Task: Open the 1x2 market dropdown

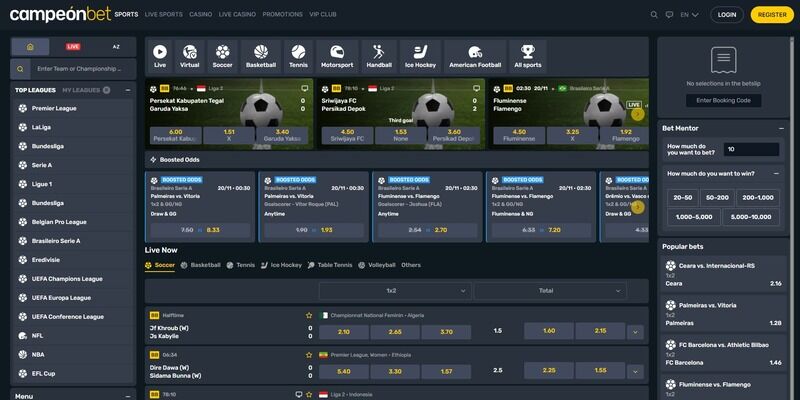Action: [393, 291]
